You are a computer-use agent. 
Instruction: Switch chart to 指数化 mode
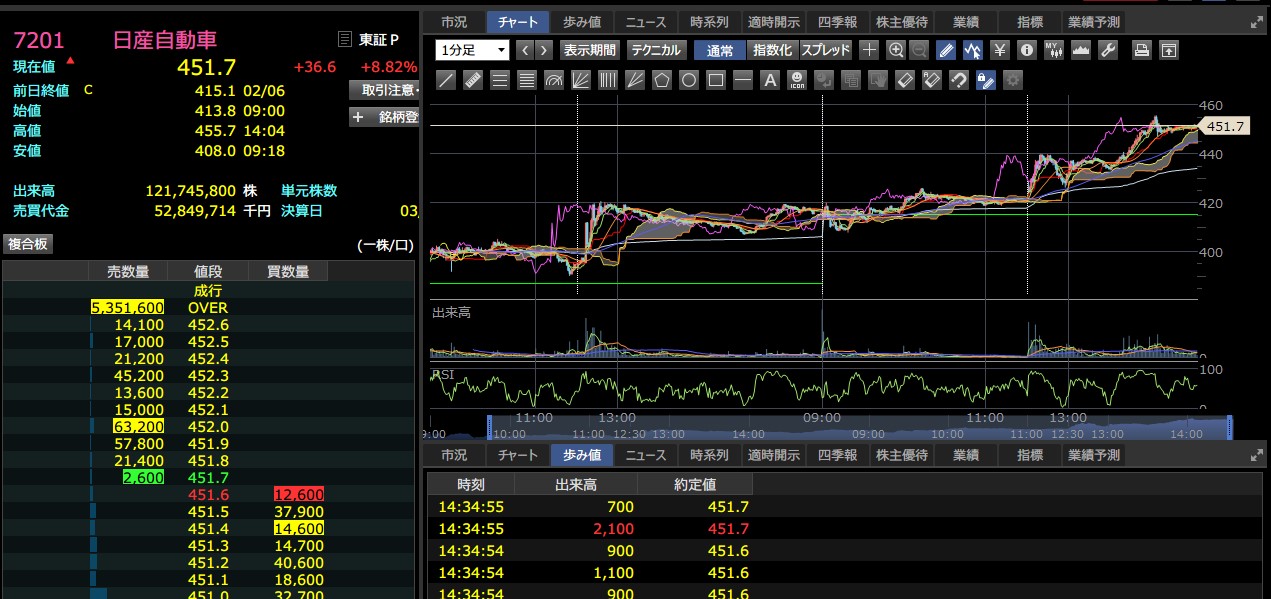[772, 50]
